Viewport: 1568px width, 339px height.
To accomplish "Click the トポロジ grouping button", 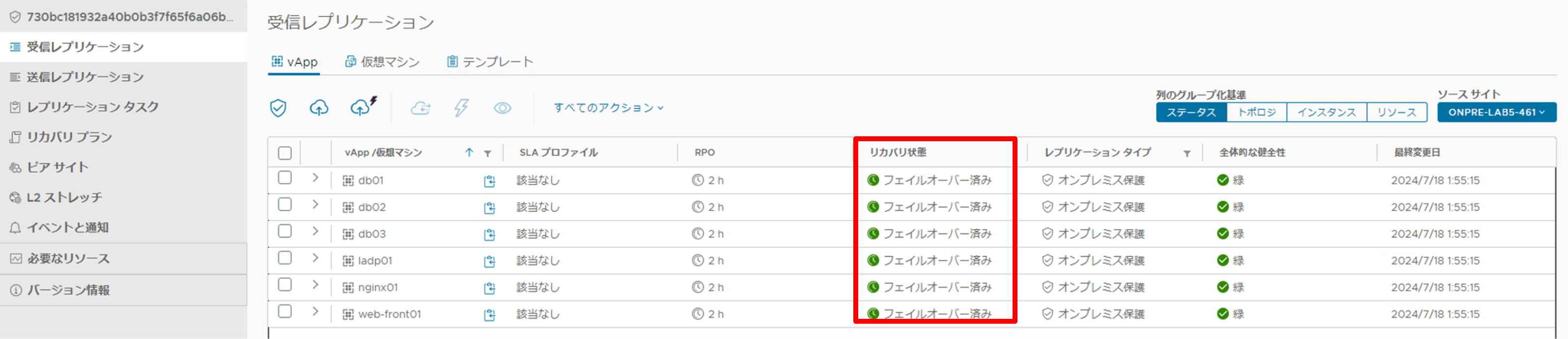I will click(1256, 112).
